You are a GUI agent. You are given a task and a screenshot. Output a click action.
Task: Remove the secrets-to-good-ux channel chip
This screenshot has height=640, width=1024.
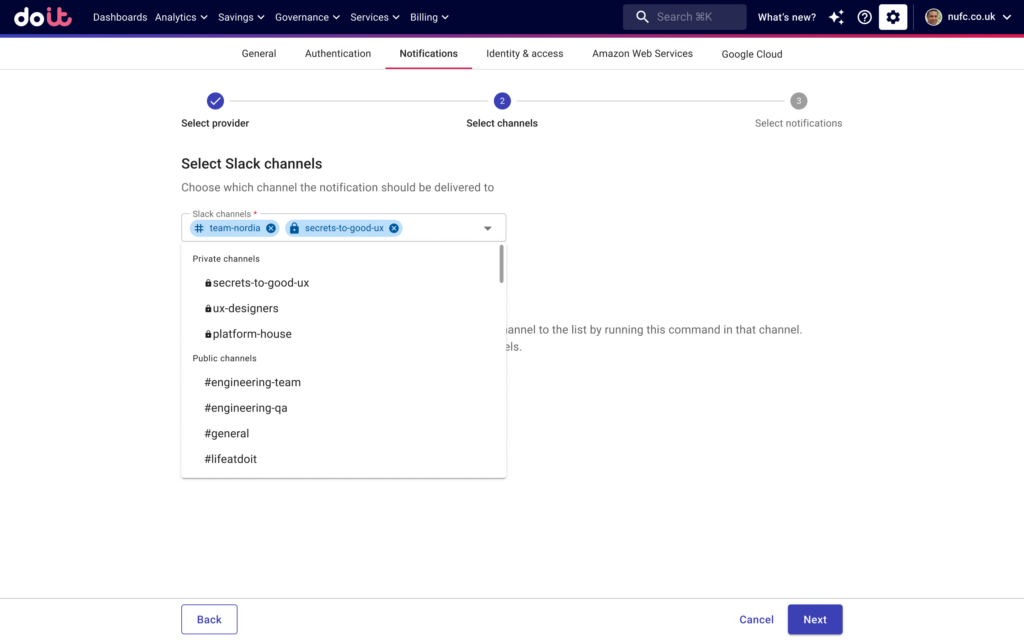(x=394, y=228)
